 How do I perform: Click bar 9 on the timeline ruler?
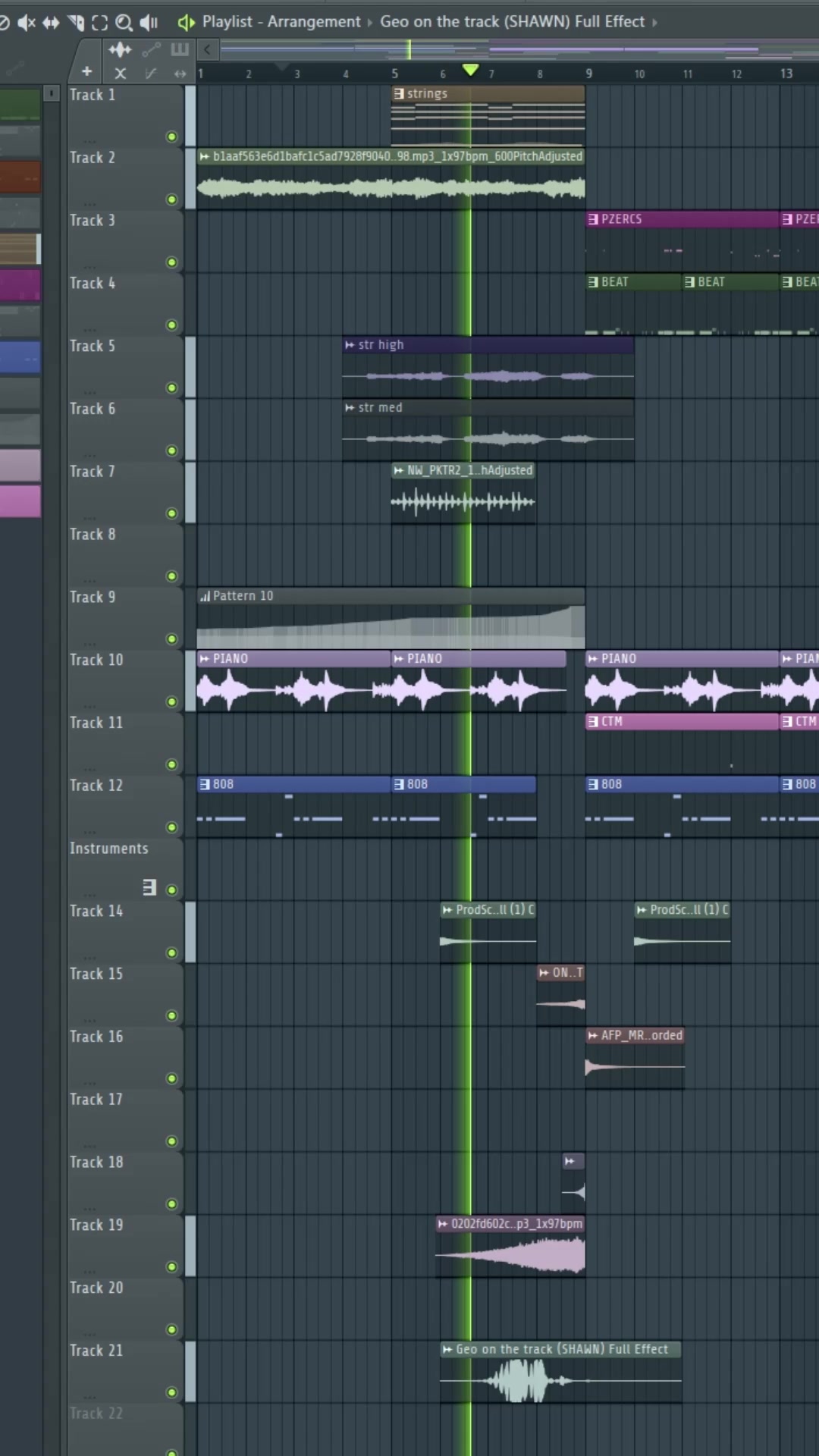(589, 74)
